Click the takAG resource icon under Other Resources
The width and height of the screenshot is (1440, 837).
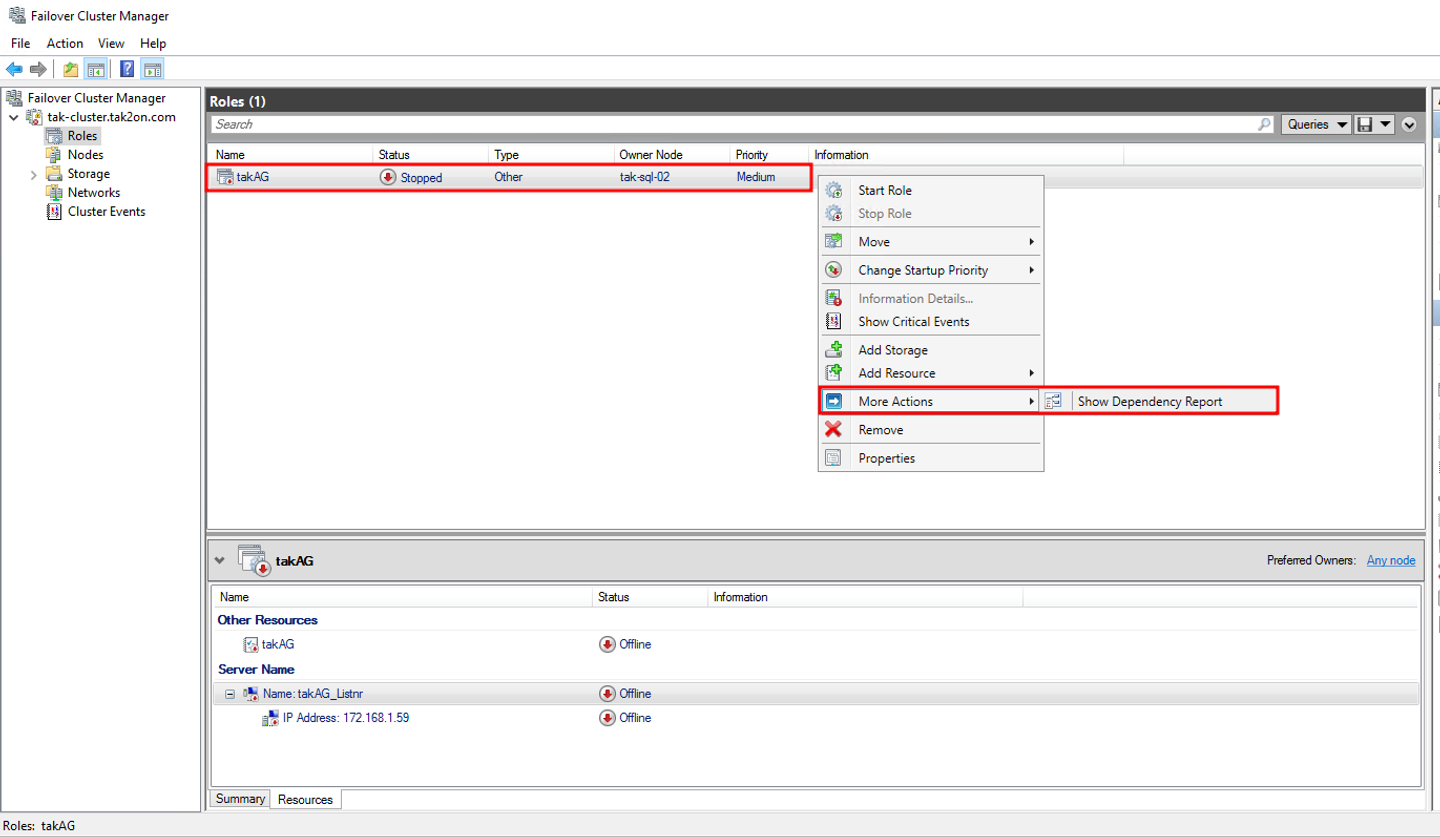click(251, 645)
